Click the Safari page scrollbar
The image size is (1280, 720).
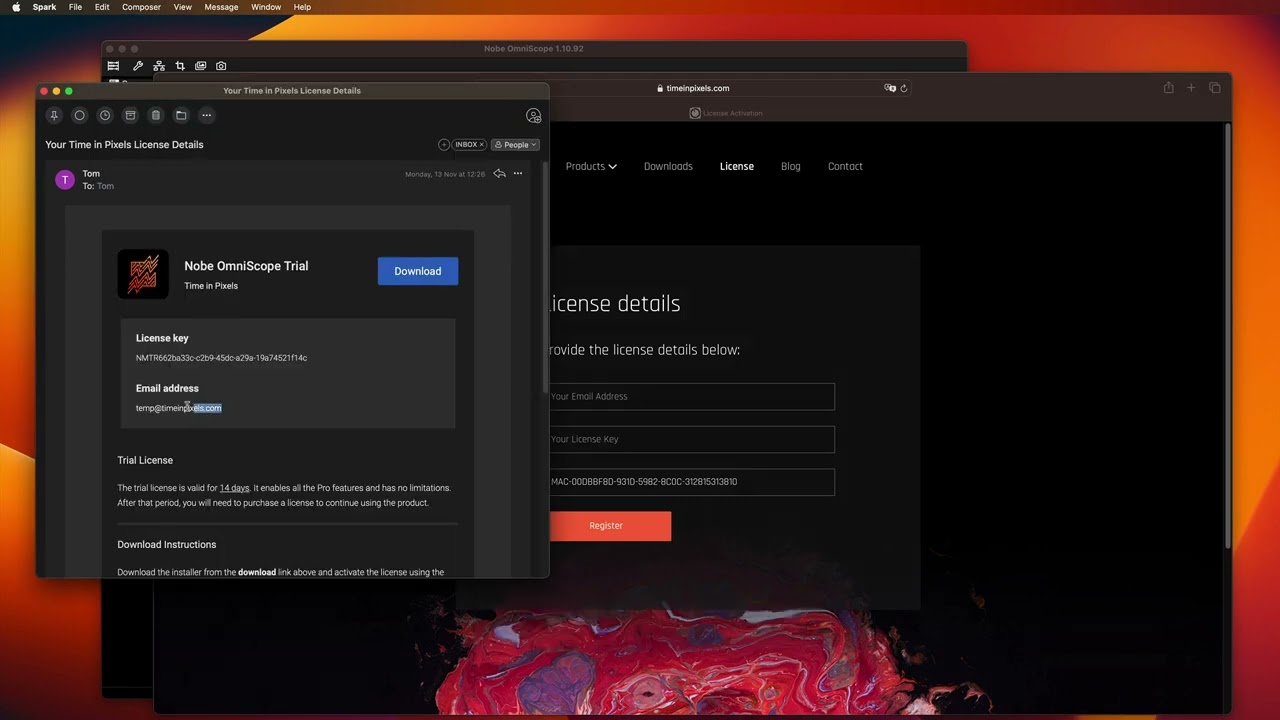point(1228,335)
